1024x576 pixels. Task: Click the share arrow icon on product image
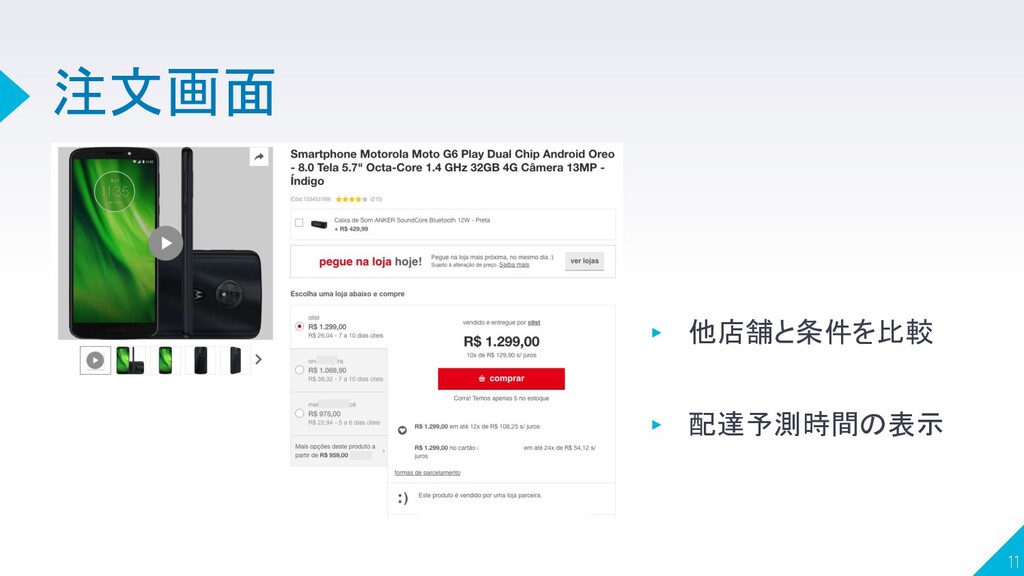(x=259, y=157)
